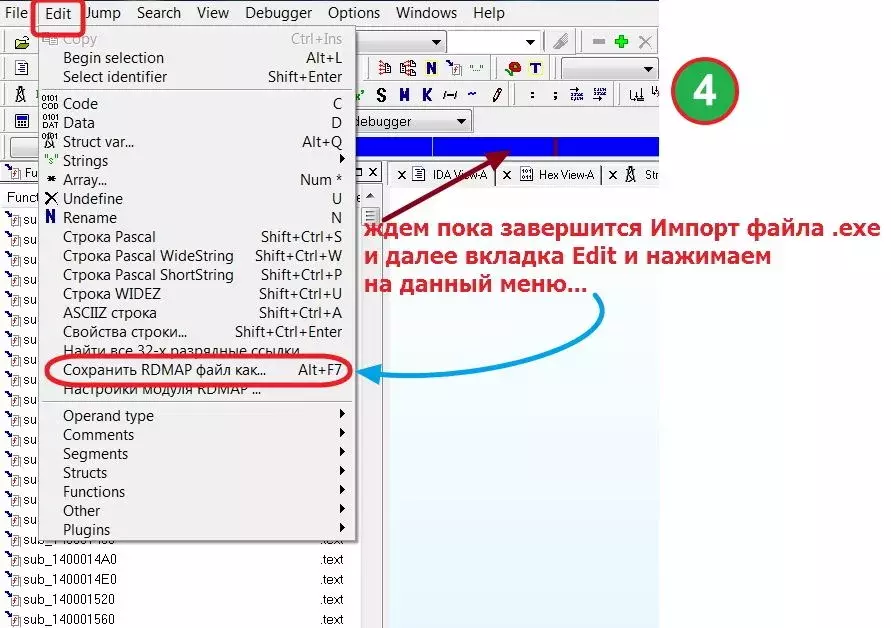Image resolution: width=891 pixels, height=628 pixels.
Task: Click the blue M toolbar icon next to S
Action: point(404,95)
